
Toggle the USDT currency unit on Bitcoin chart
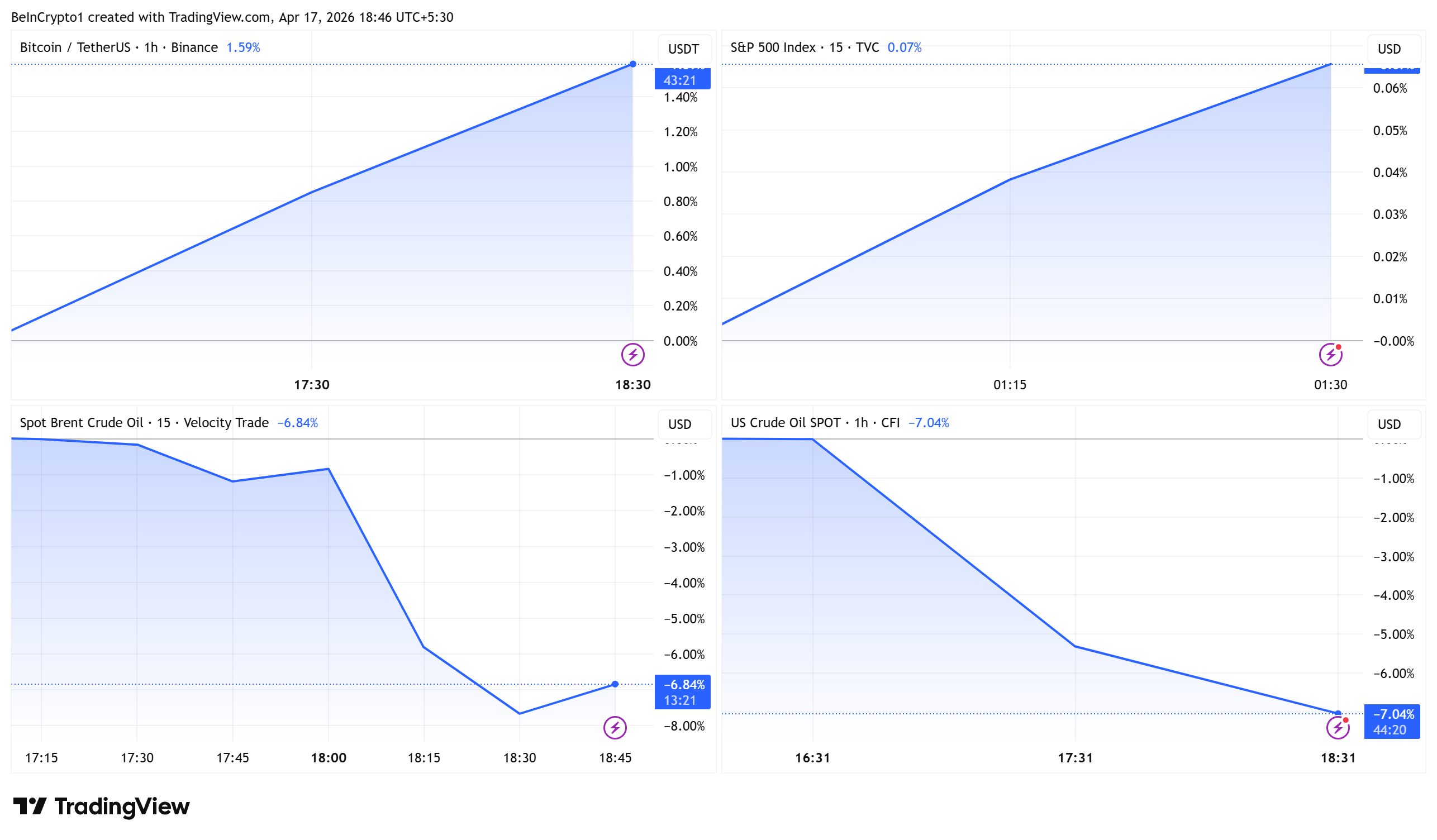(x=683, y=49)
